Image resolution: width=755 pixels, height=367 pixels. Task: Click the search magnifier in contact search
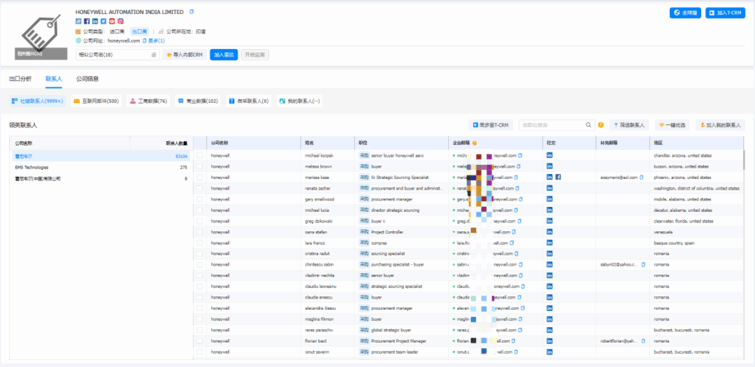(588, 125)
